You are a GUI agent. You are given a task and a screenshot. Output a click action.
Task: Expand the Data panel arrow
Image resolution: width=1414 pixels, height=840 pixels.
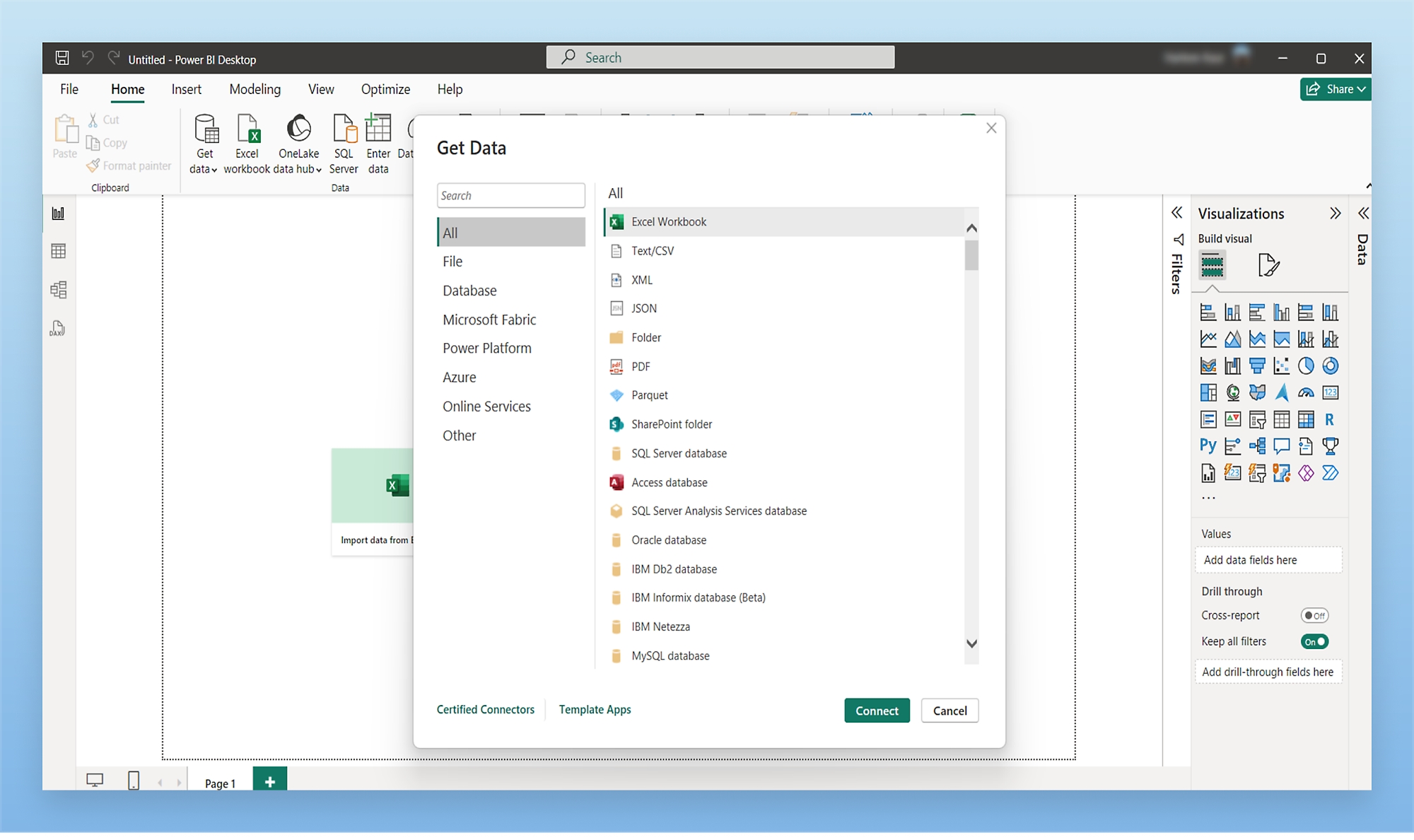(x=1363, y=212)
